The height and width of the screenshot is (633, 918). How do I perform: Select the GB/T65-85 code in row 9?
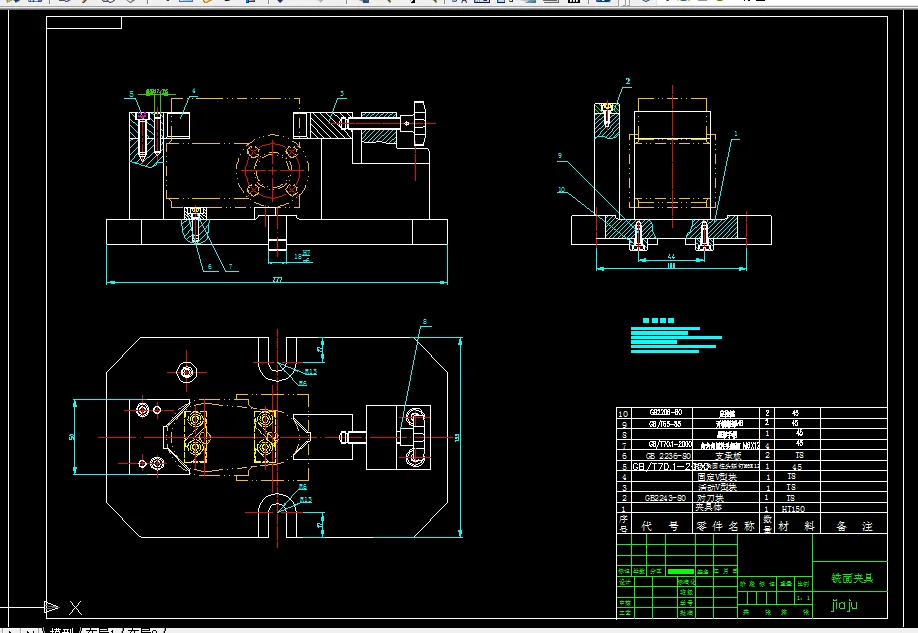coord(664,423)
